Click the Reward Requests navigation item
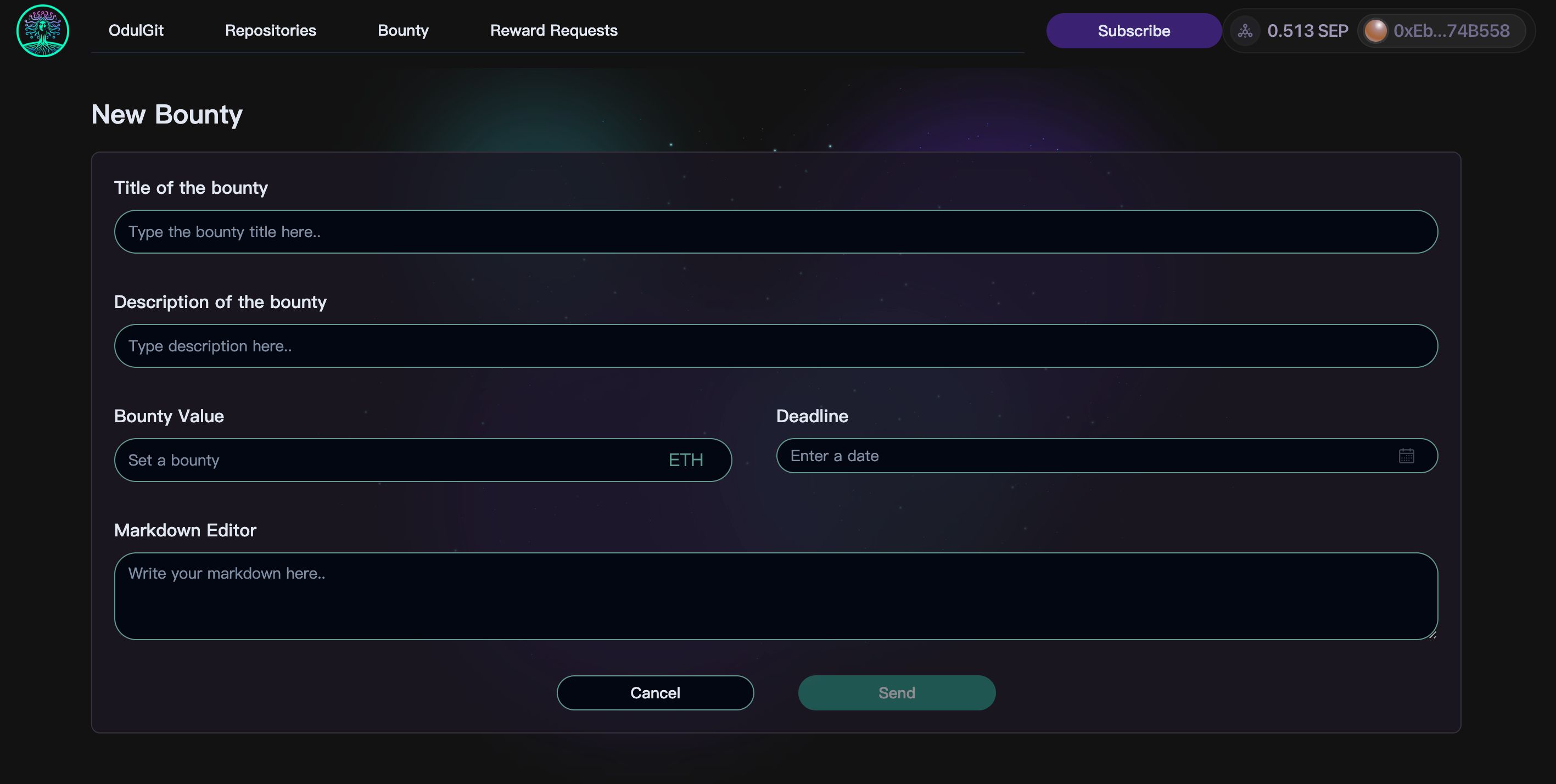The image size is (1556, 784). pos(554,30)
